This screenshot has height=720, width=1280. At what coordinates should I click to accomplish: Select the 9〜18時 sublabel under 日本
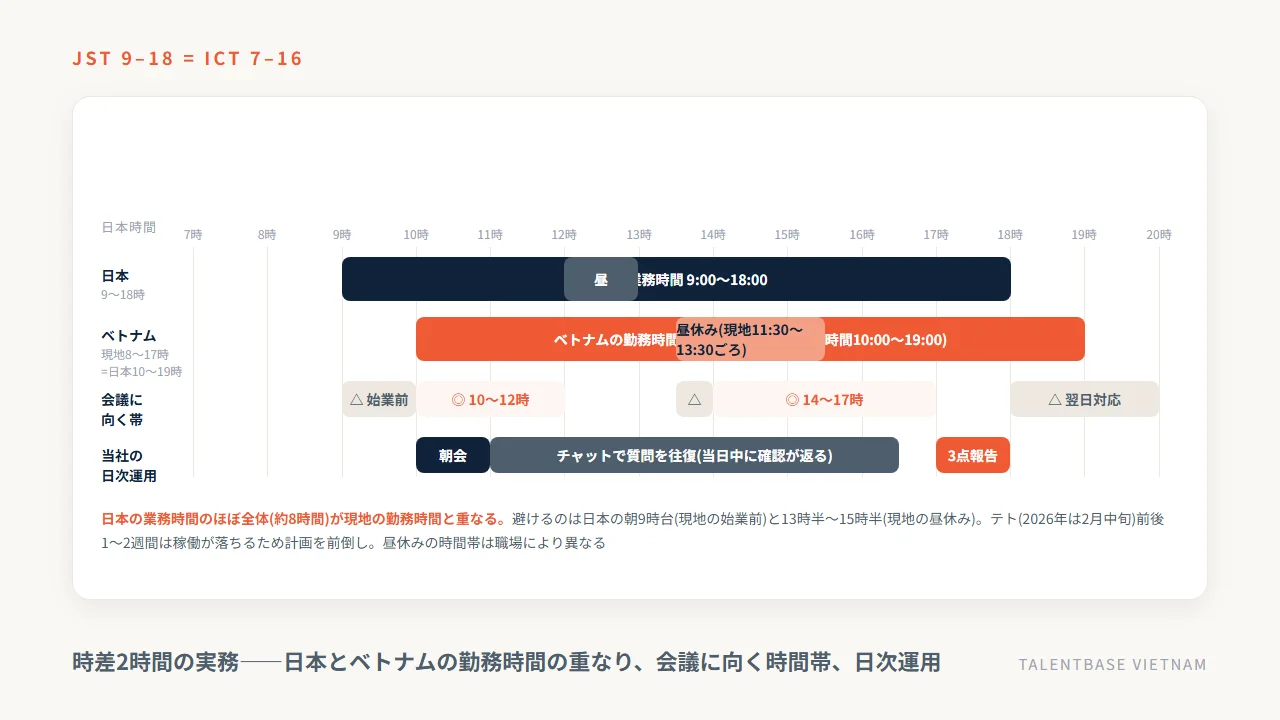123,295
